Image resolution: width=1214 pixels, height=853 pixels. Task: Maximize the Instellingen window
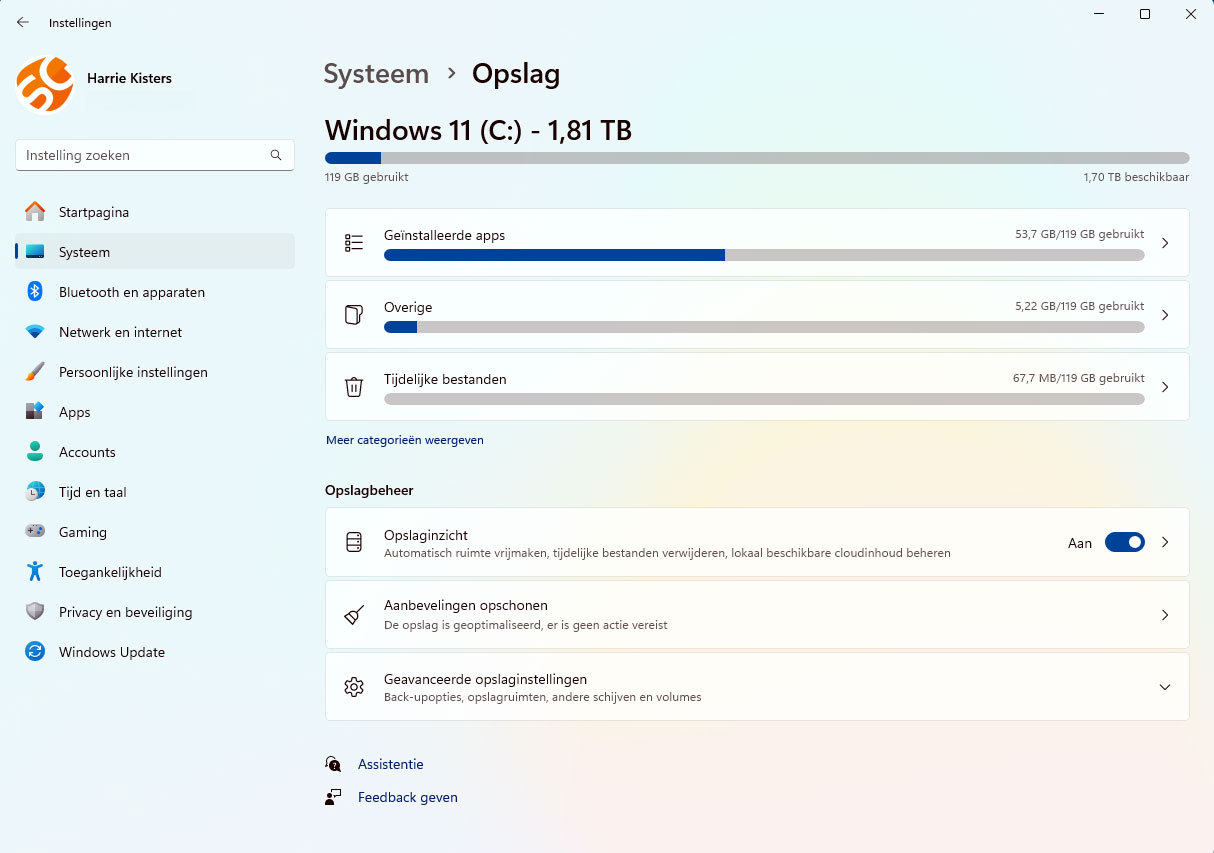tap(1145, 14)
